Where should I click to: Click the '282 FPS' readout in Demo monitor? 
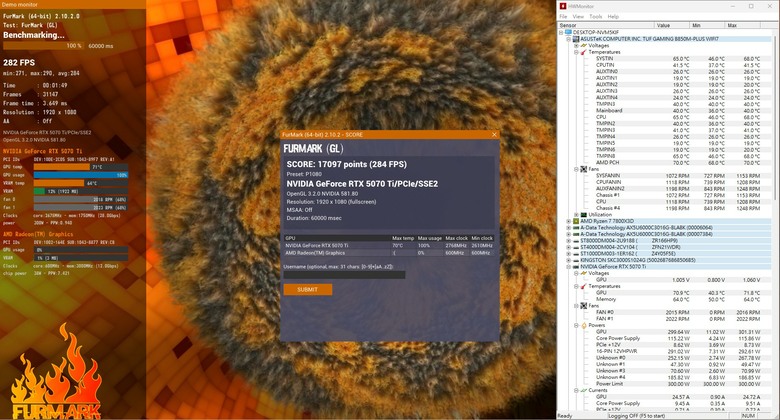click(x=19, y=63)
